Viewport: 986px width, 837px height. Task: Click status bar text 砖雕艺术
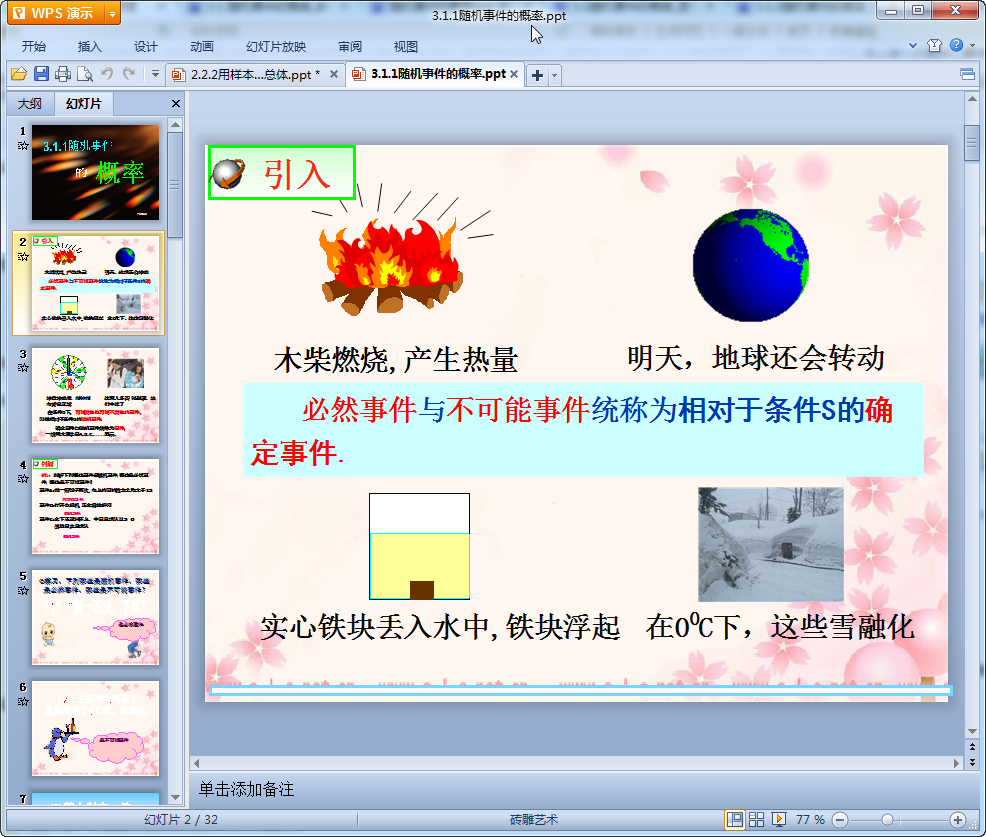(x=534, y=819)
